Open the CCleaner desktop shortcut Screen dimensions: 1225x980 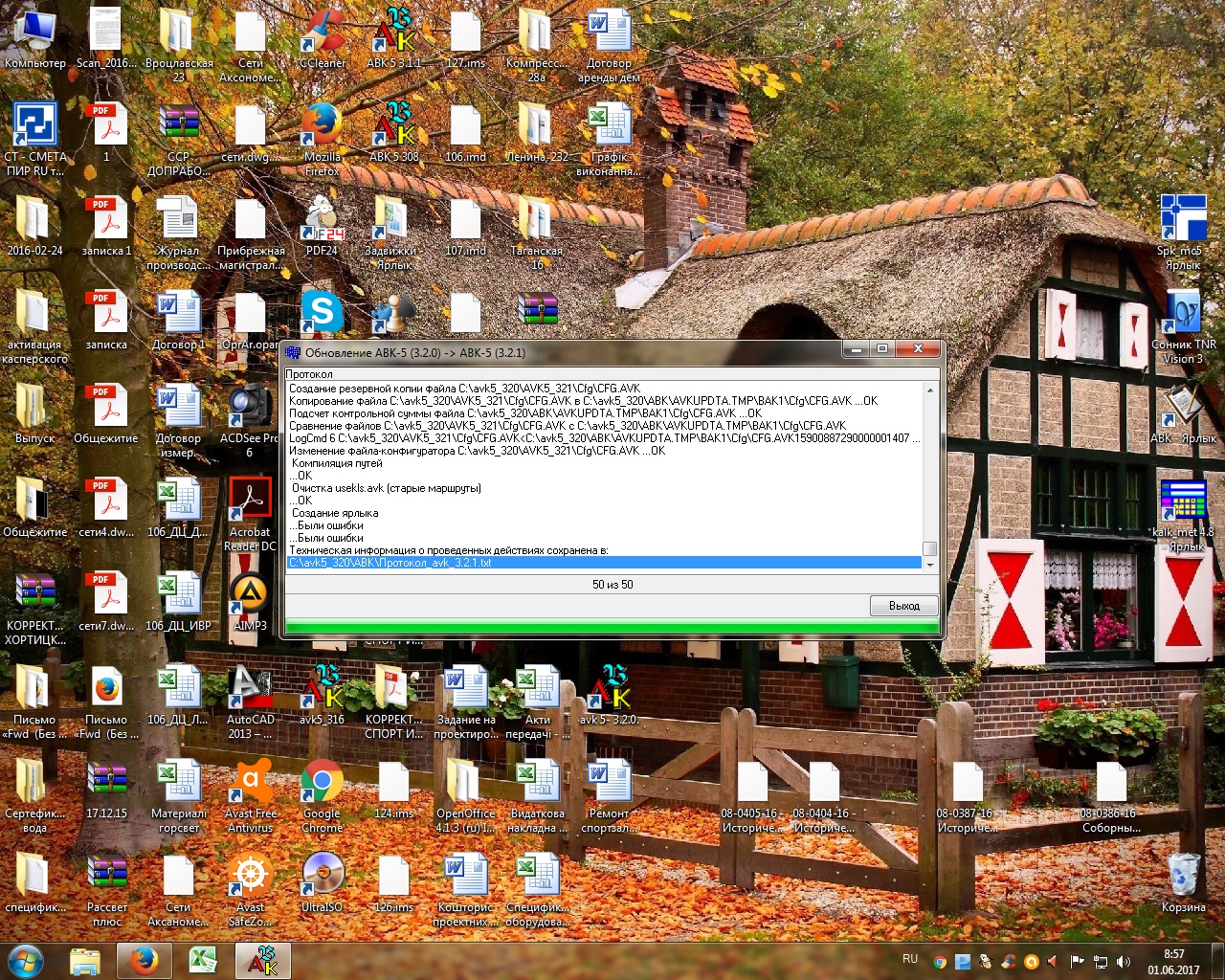[x=323, y=38]
